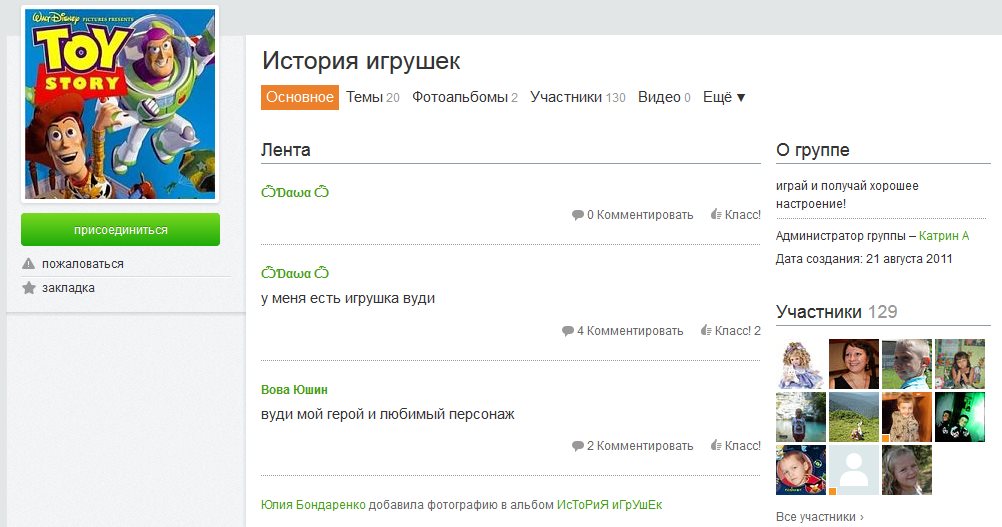Open Dawa profile above 'у меня есть игрушка вуди'
Viewport: 1002px width, 527px height.
coord(295,273)
